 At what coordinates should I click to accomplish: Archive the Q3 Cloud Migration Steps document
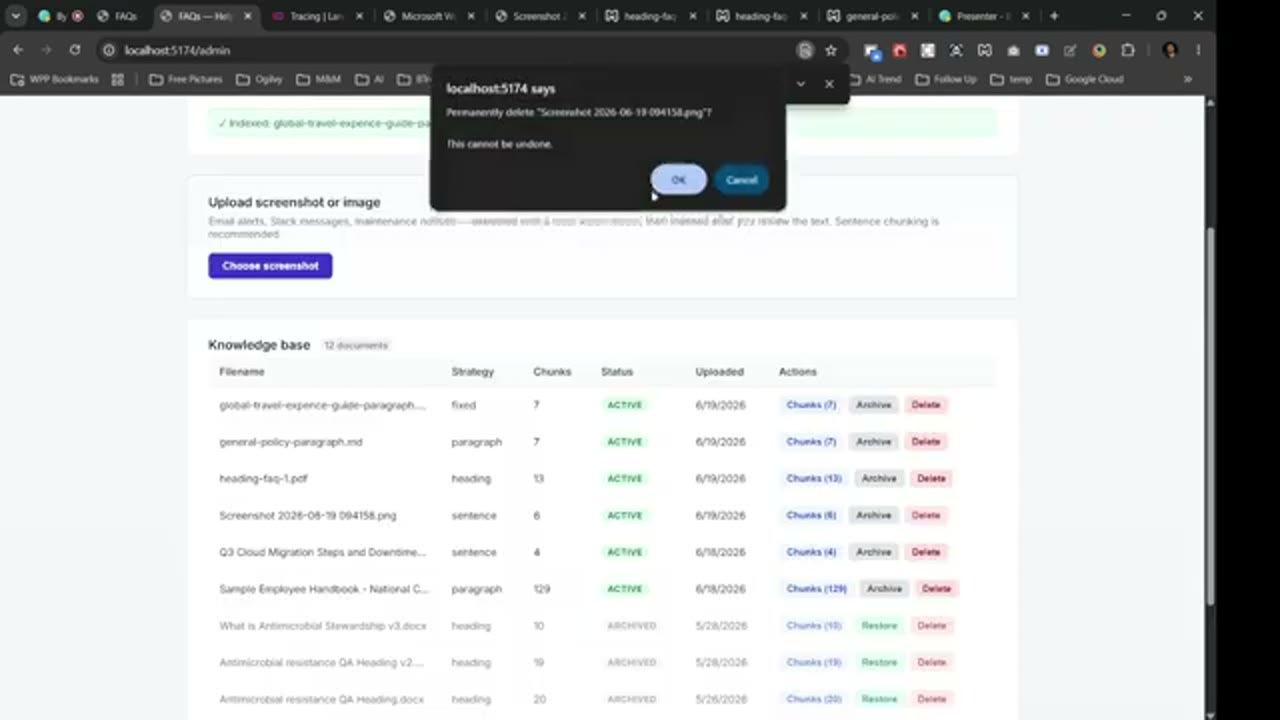pos(873,552)
